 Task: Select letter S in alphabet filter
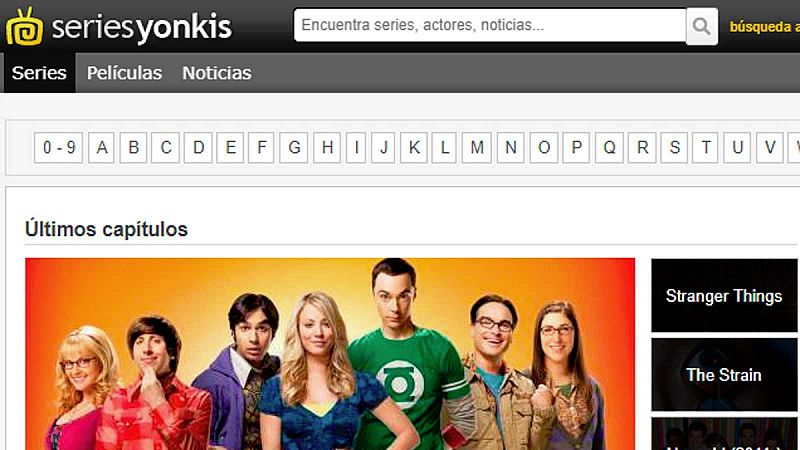[x=674, y=148]
